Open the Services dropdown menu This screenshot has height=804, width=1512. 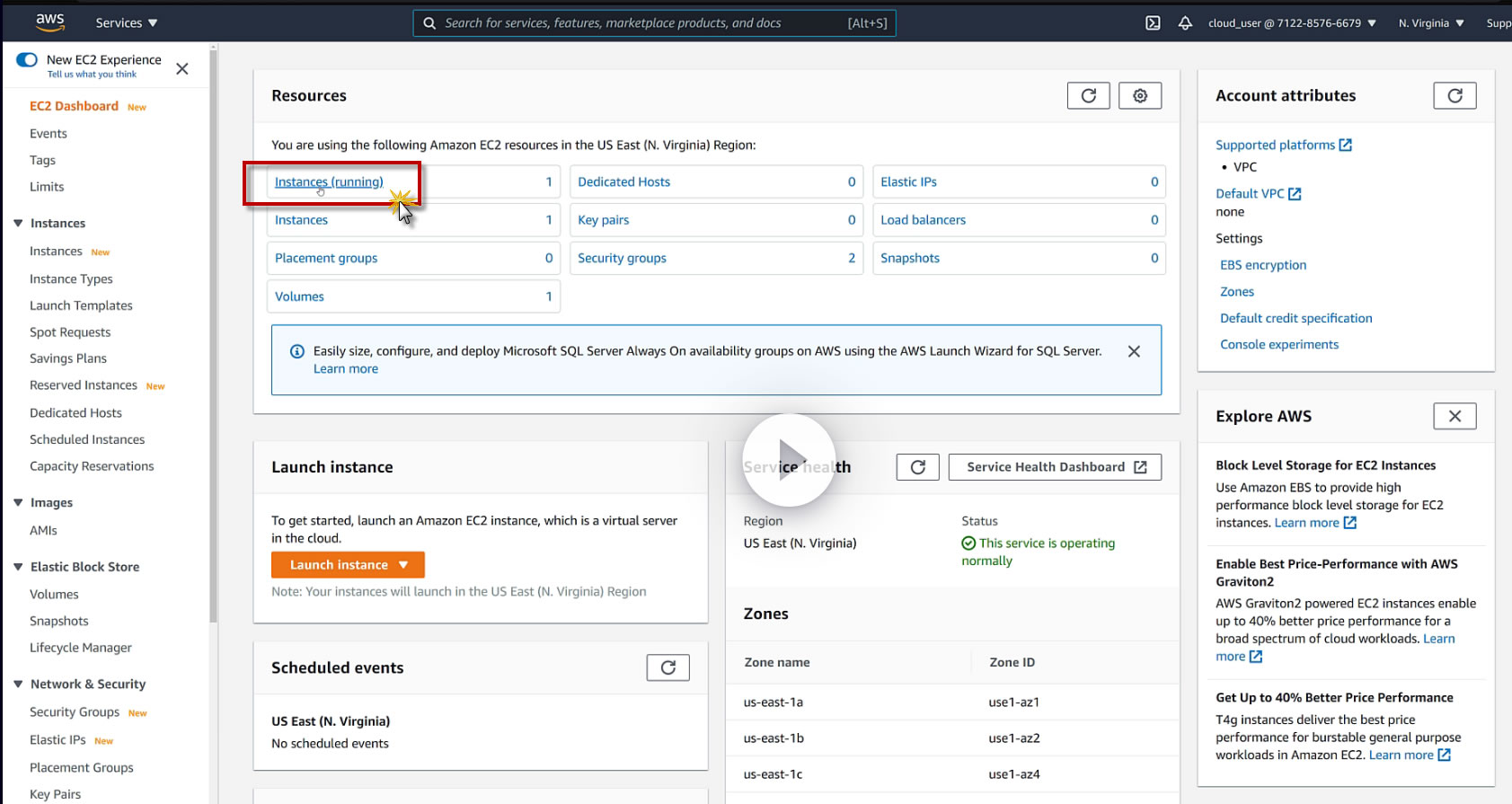pyautogui.click(x=127, y=23)
